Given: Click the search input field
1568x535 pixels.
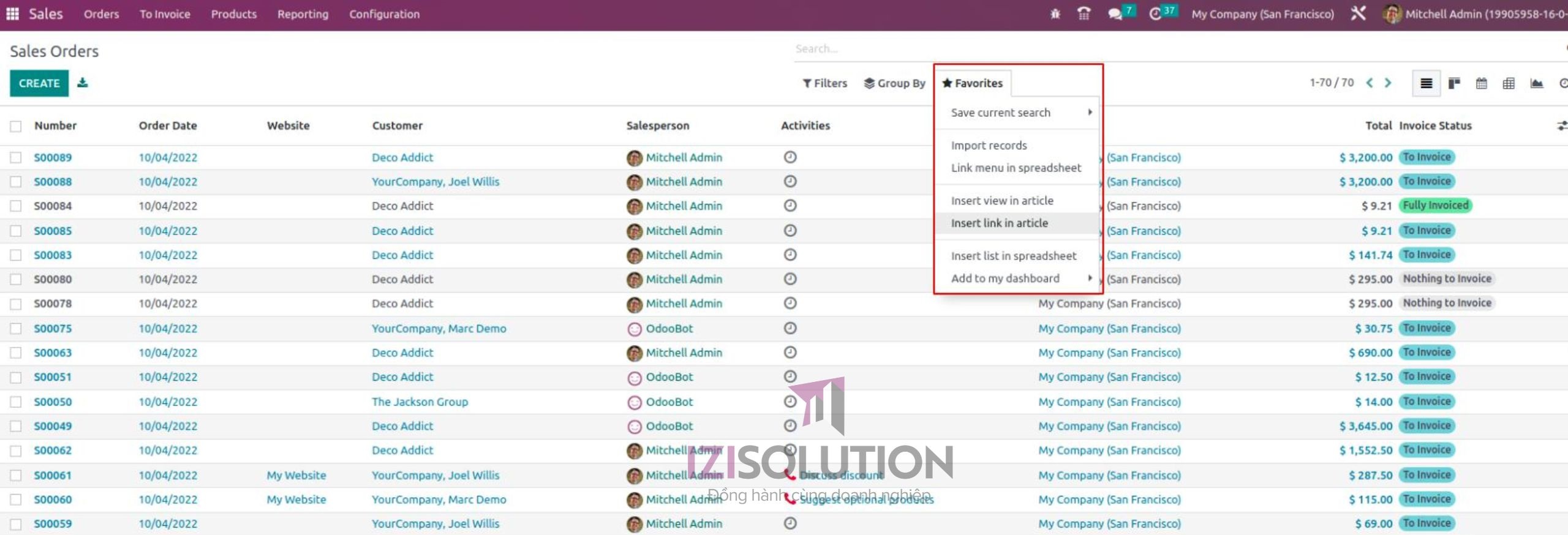Looking at the screenshot, I should (1176, 48).
